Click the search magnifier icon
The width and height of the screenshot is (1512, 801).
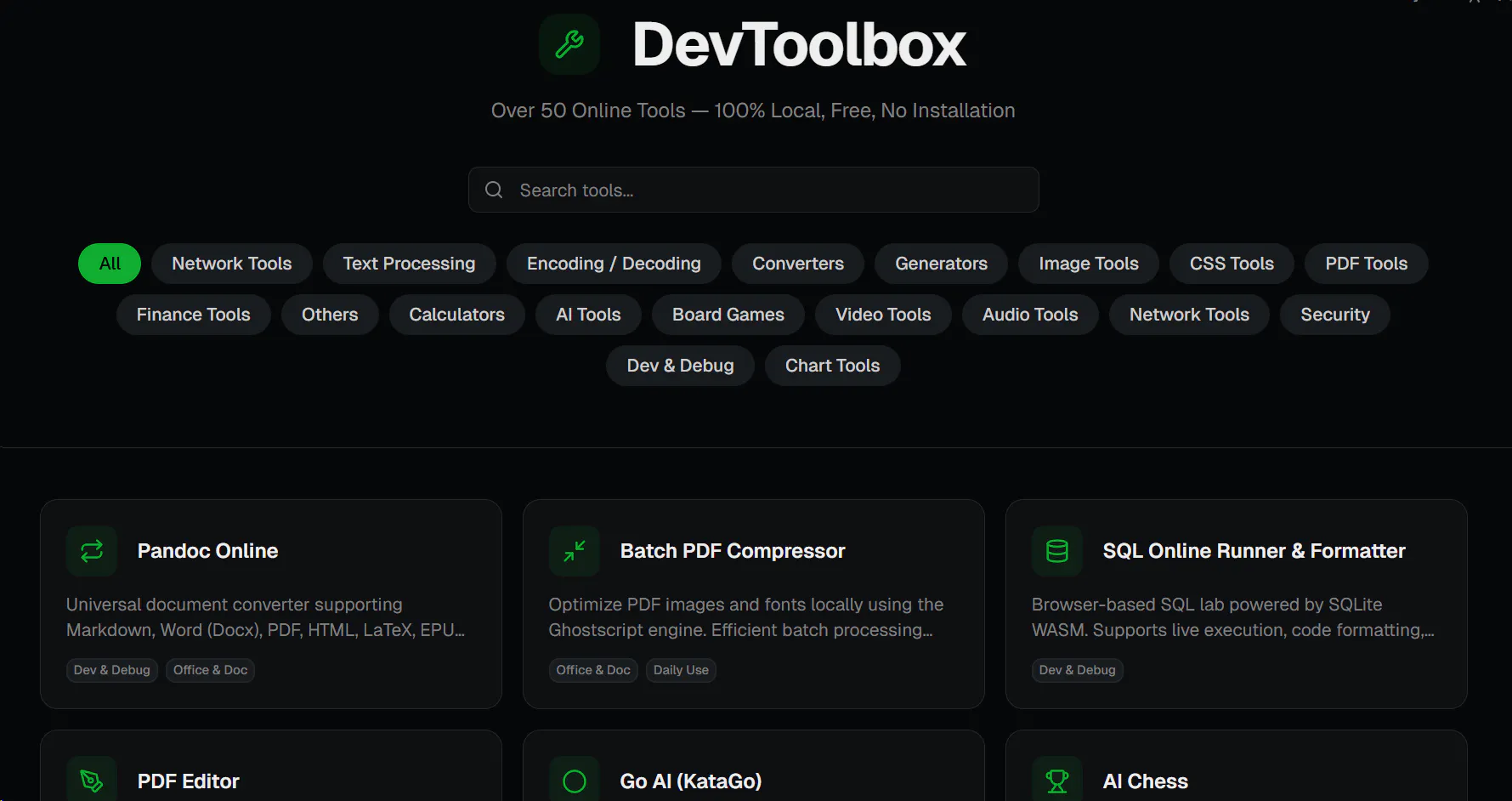[x=494, y=190]
